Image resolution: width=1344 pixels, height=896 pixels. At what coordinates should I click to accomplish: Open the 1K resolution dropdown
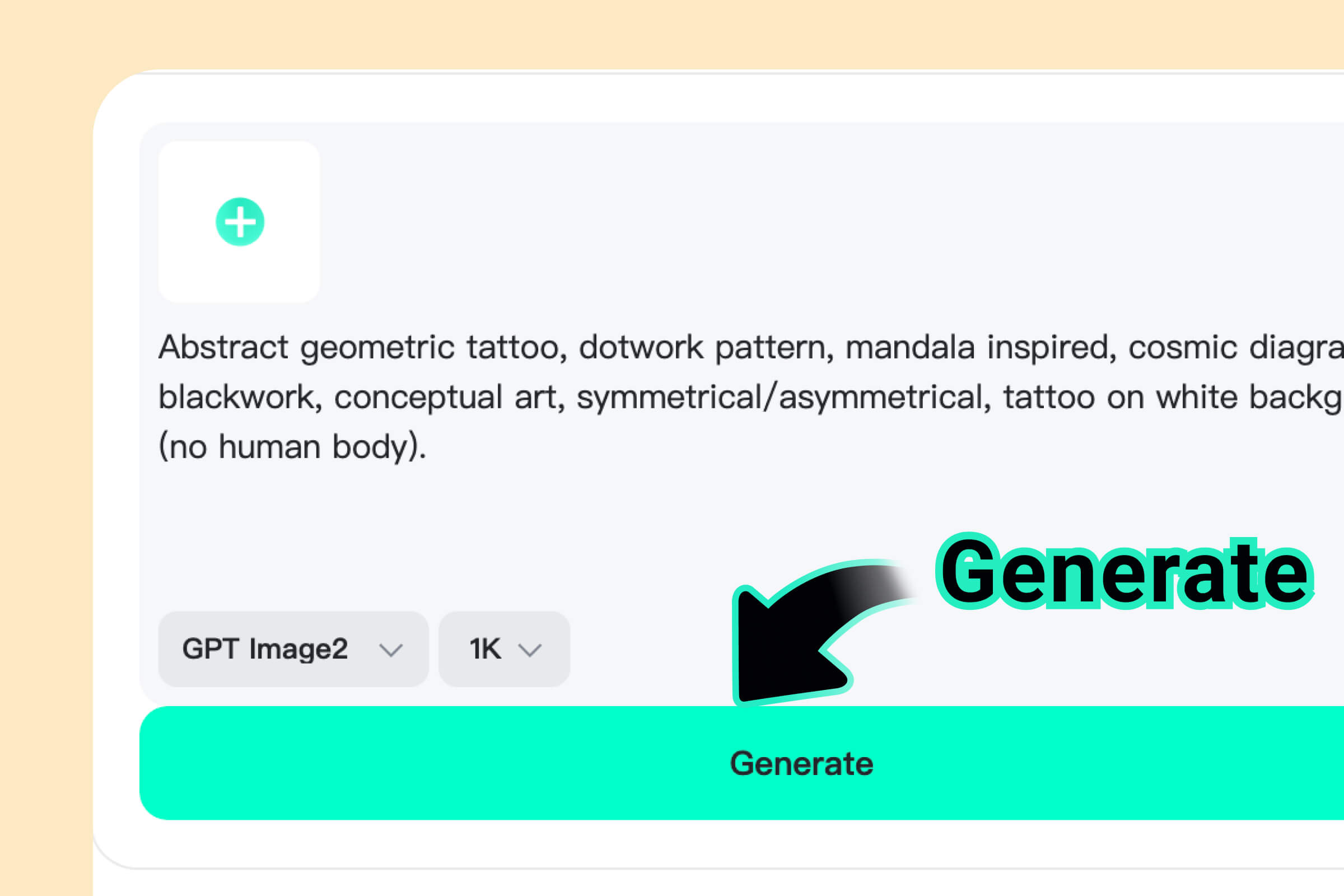coord(504,649)
